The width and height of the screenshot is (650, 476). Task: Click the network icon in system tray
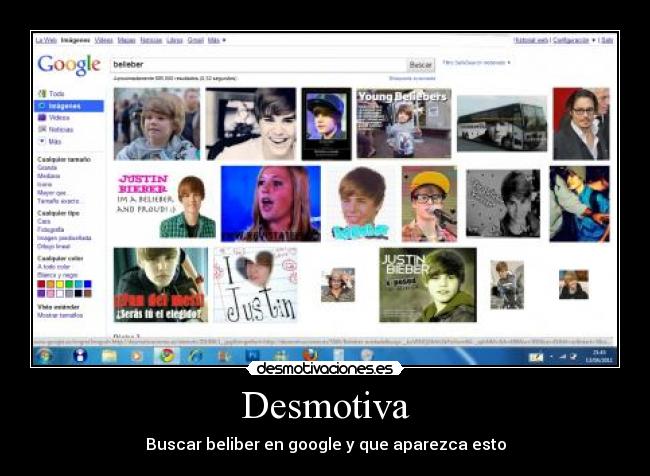tap(563, 356)
